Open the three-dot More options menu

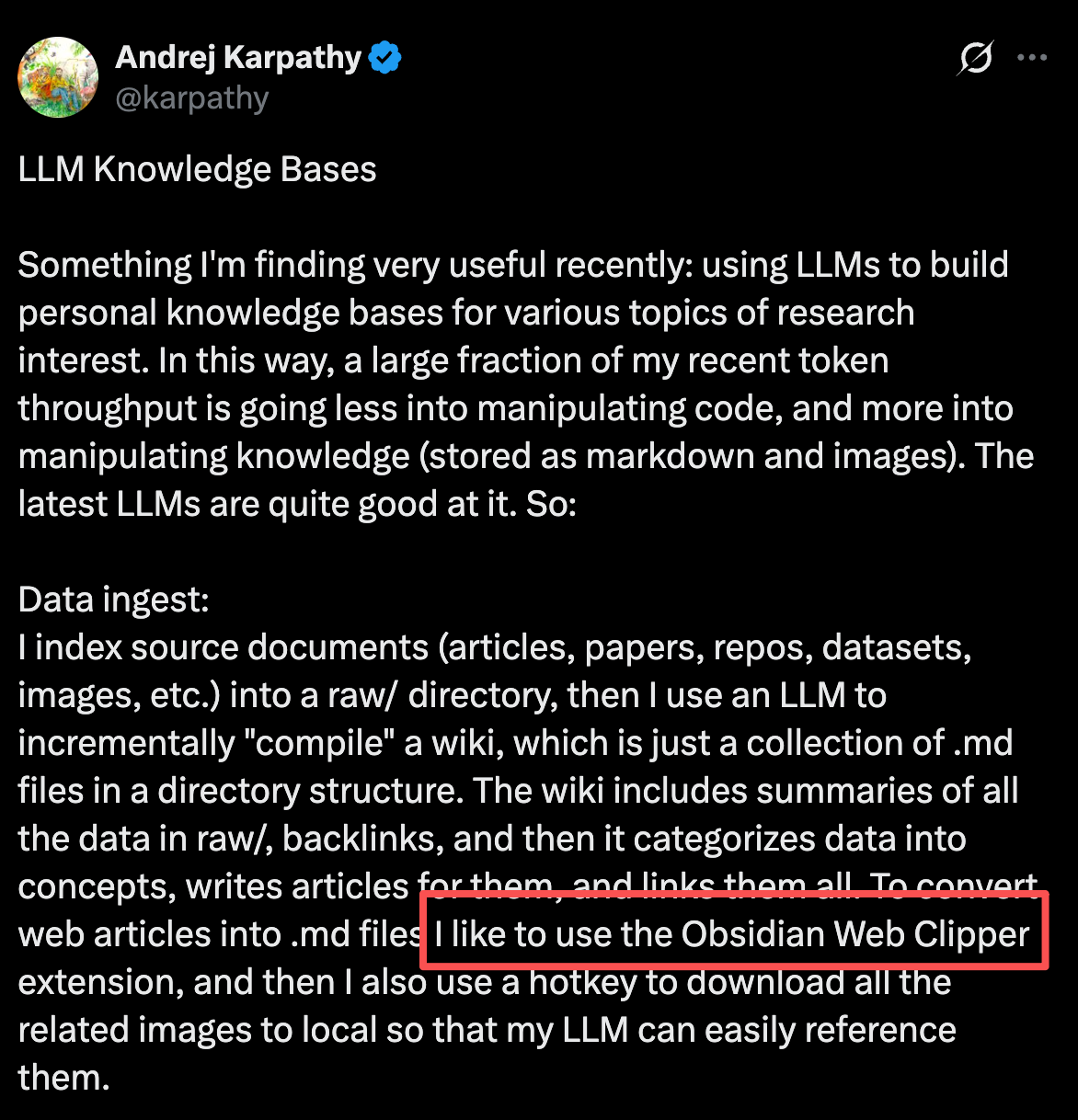click(1032, 58)
